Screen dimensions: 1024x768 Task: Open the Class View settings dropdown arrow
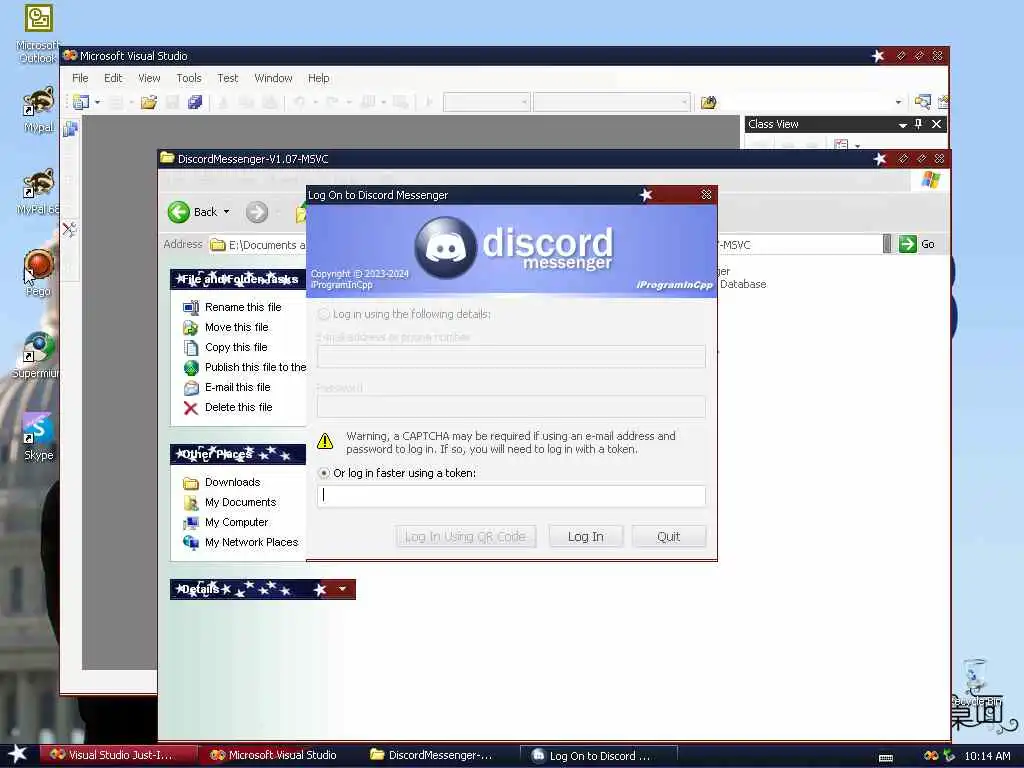point(857,146)
